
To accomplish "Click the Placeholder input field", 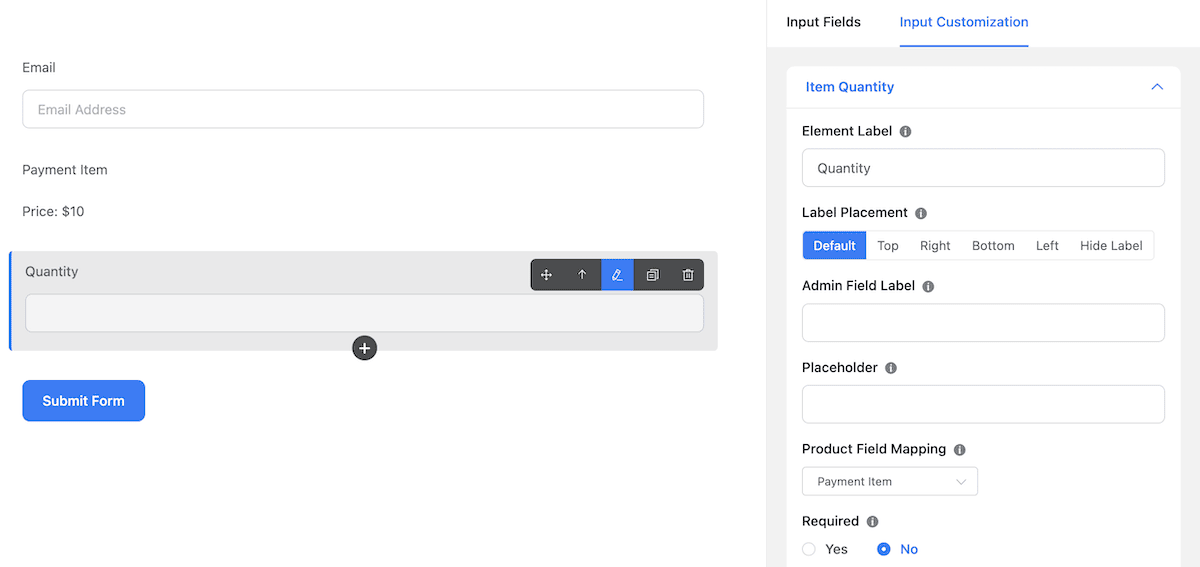I will pyautogui.click(x=983, y=404).
